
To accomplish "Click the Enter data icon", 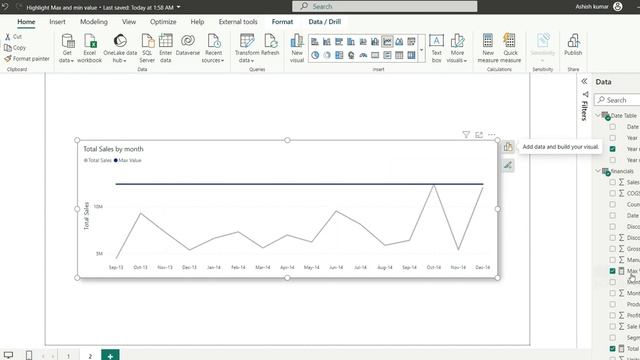I will click(165, 41).
